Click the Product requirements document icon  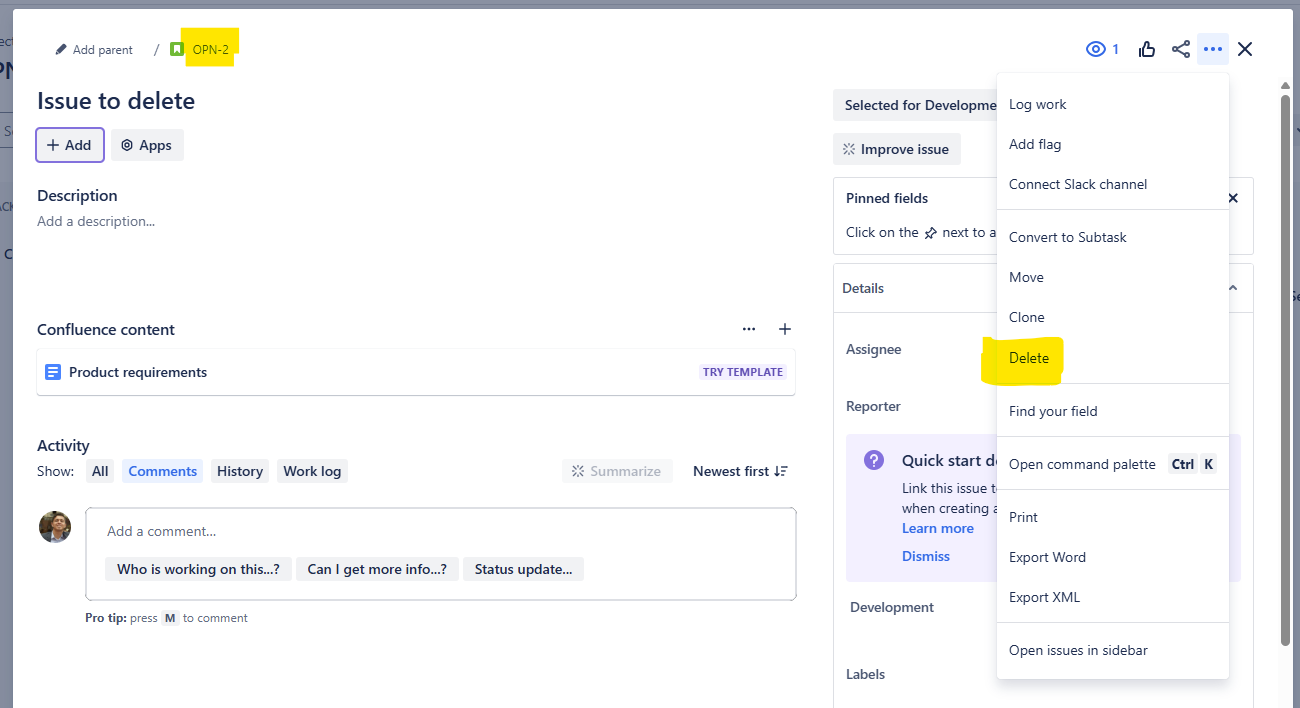[x=53, y=372]
